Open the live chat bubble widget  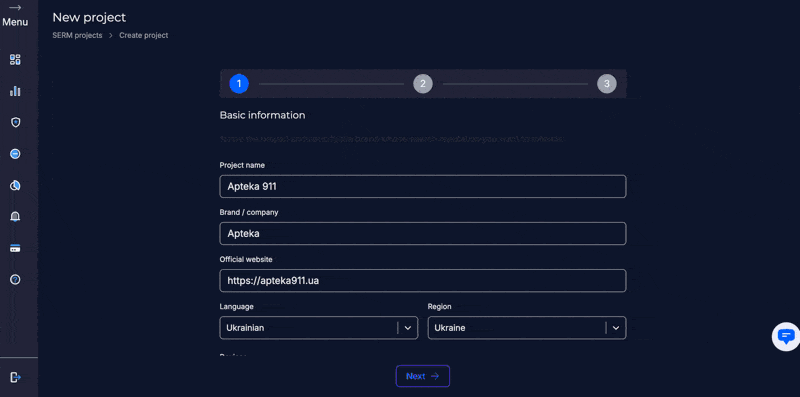tap(786, 336)
